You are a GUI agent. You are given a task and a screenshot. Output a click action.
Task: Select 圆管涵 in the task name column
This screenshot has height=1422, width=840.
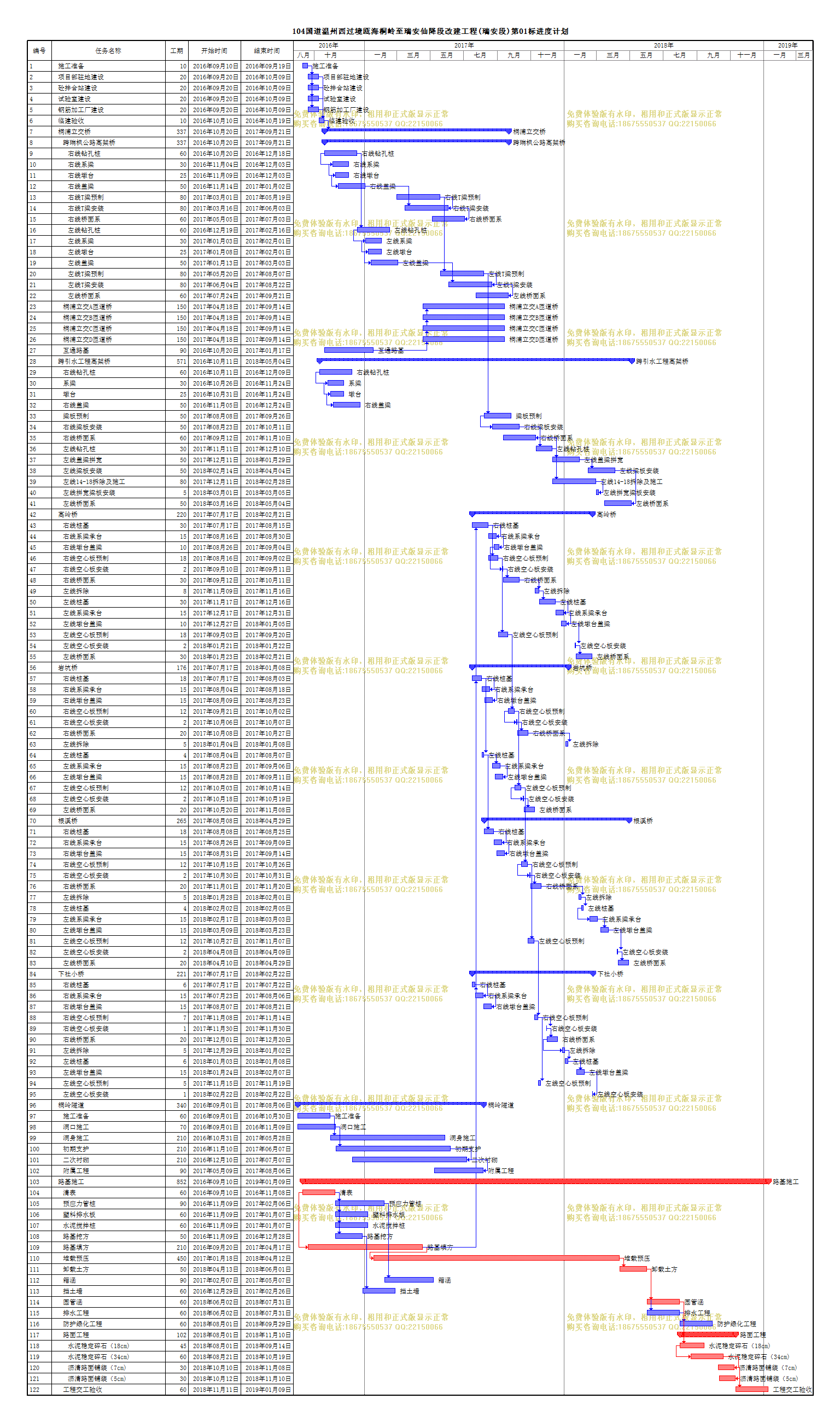[x=72, y=1302]
